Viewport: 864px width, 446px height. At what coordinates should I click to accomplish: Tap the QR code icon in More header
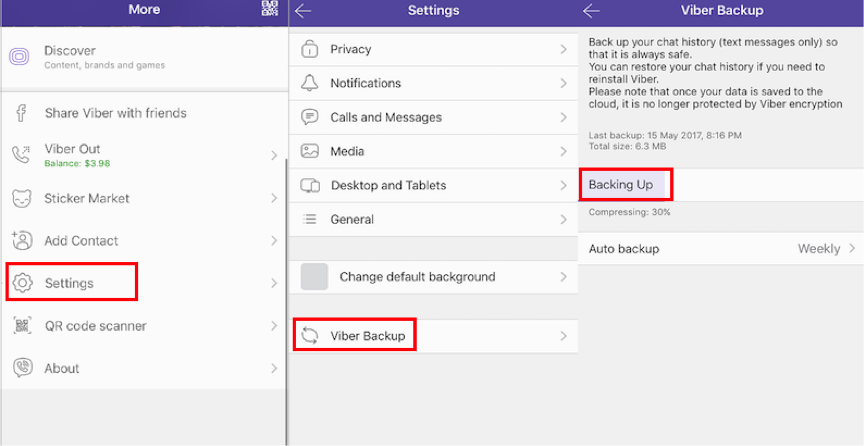[269, 9]
